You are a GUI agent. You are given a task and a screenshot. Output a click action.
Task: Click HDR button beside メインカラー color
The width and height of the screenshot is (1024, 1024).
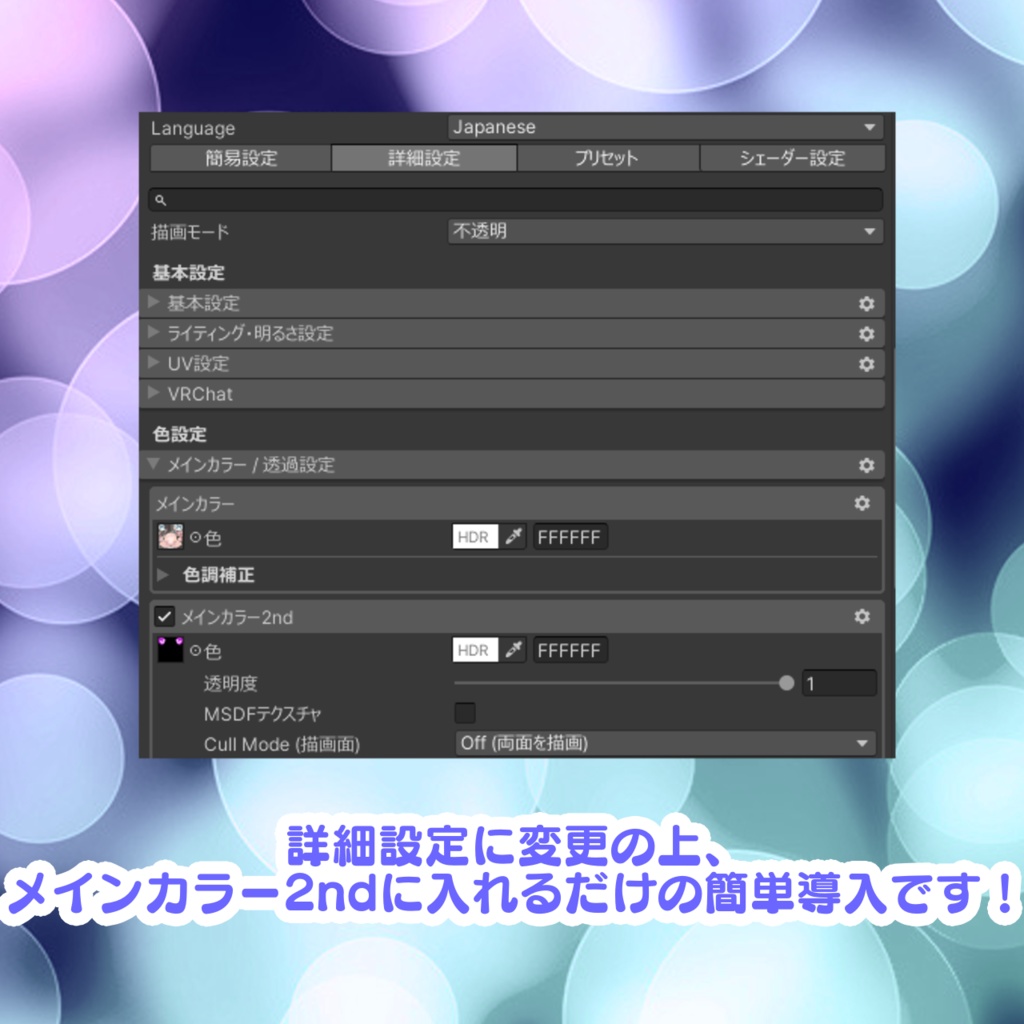(x=472, y=537)
